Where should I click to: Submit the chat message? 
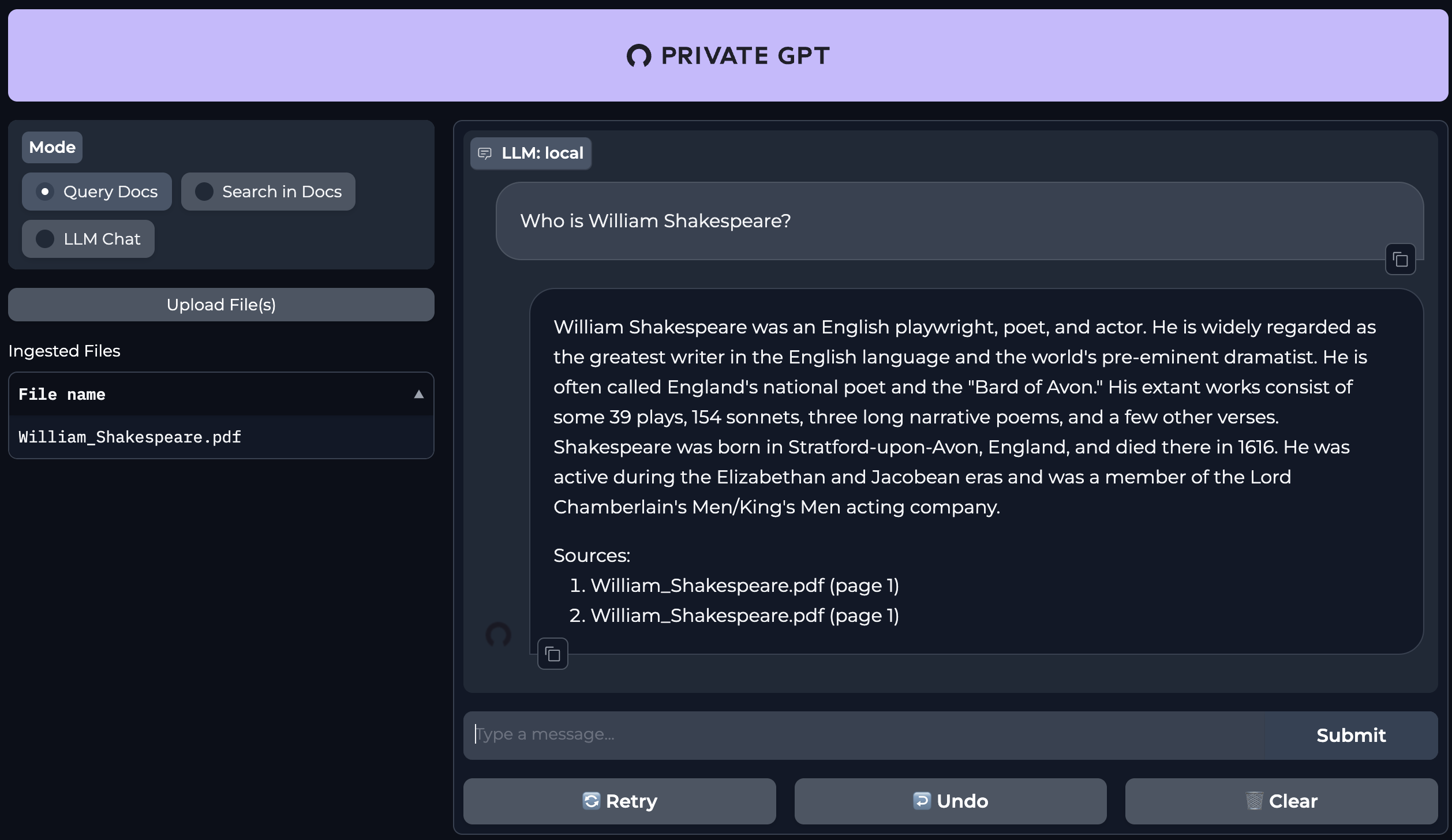coord(1351,736)
